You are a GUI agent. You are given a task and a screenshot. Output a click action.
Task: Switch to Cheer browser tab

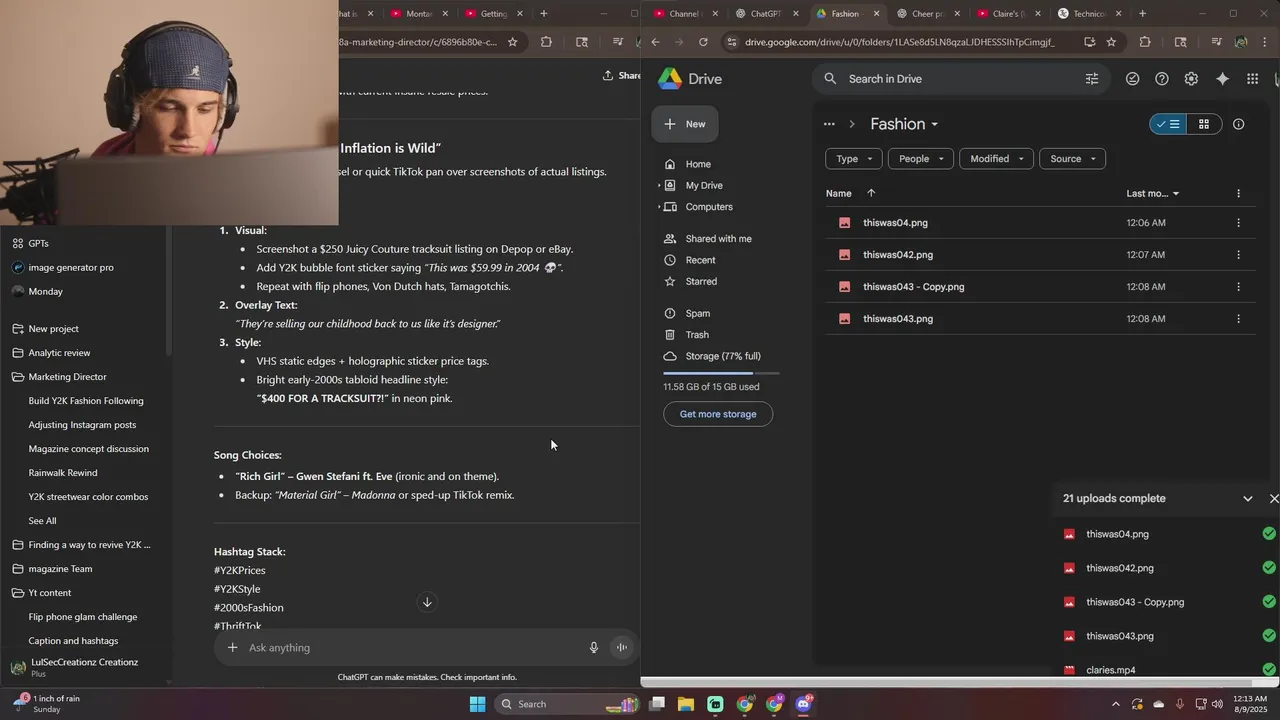pyautogui.click(x=929, y=14)
